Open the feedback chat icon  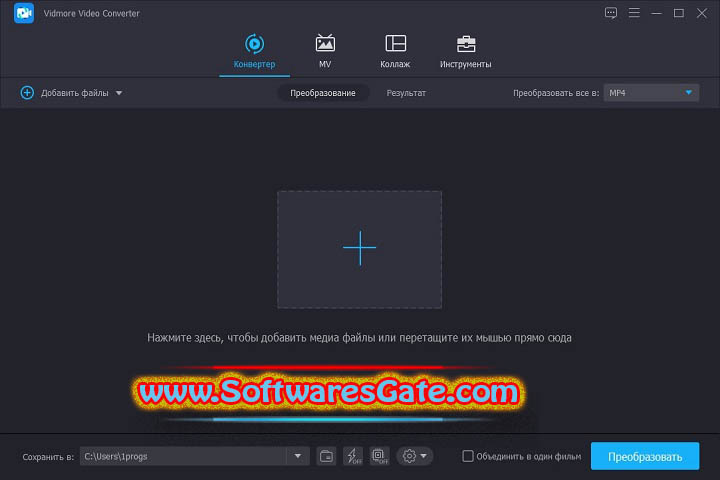610,13
